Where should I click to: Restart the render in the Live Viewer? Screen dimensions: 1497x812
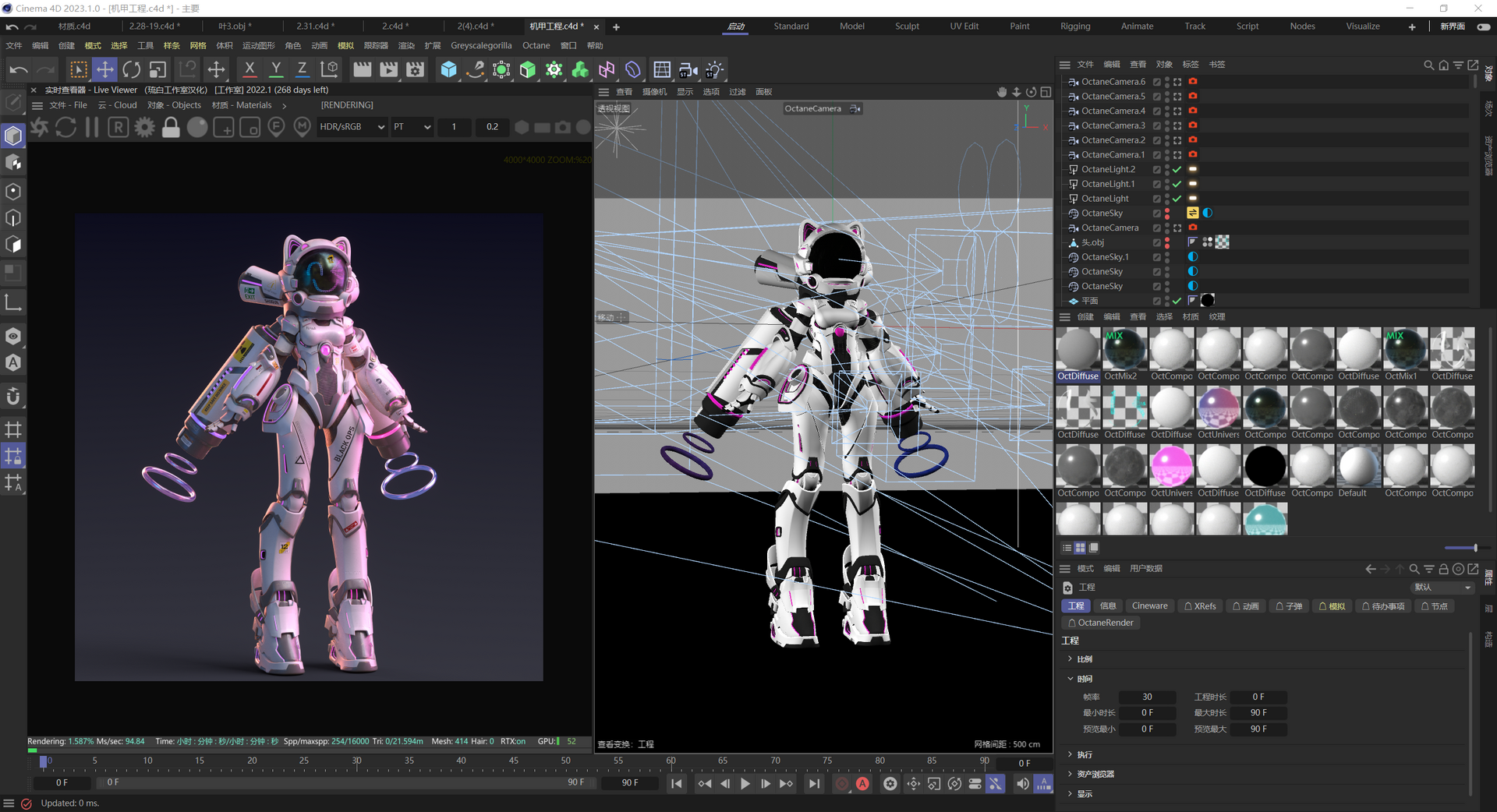click(65, 127)
